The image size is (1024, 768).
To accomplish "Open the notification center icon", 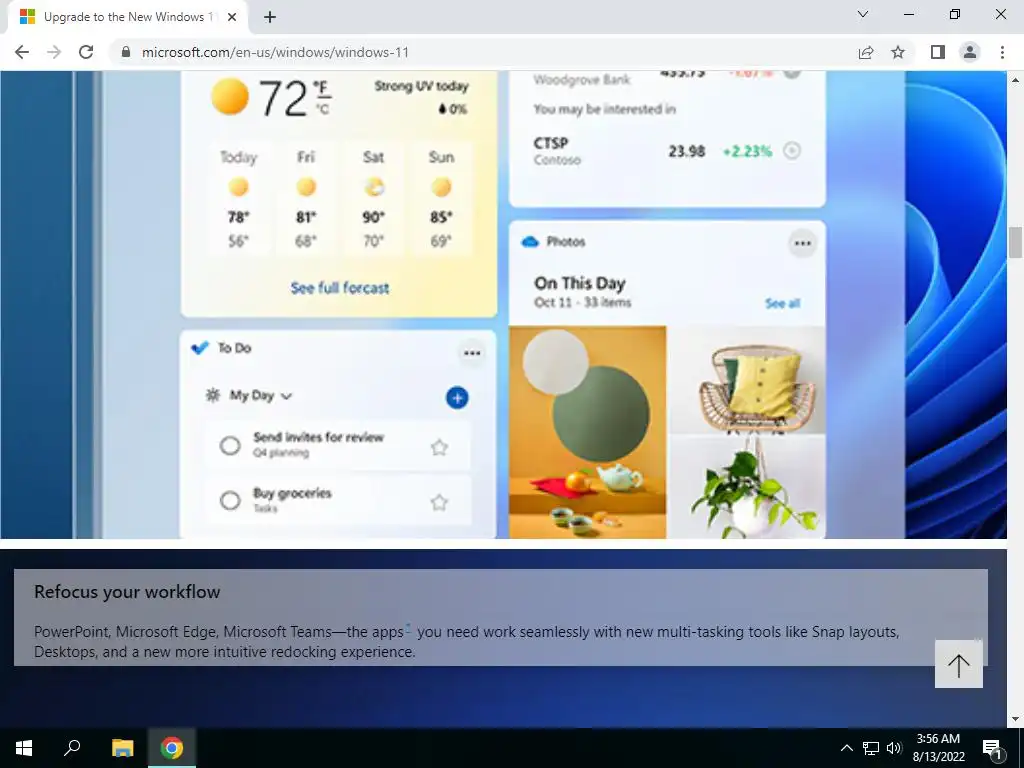I will [x=993, y=748].
